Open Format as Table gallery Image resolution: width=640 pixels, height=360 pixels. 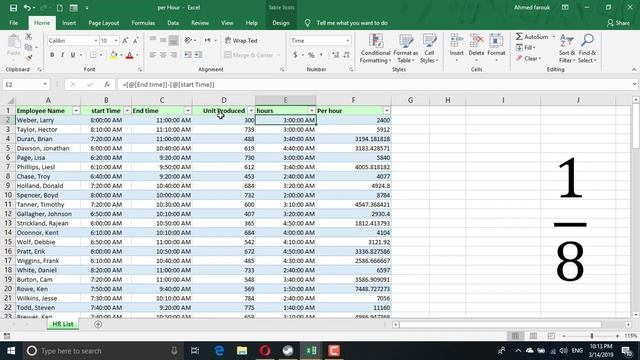tap(405, 48)
